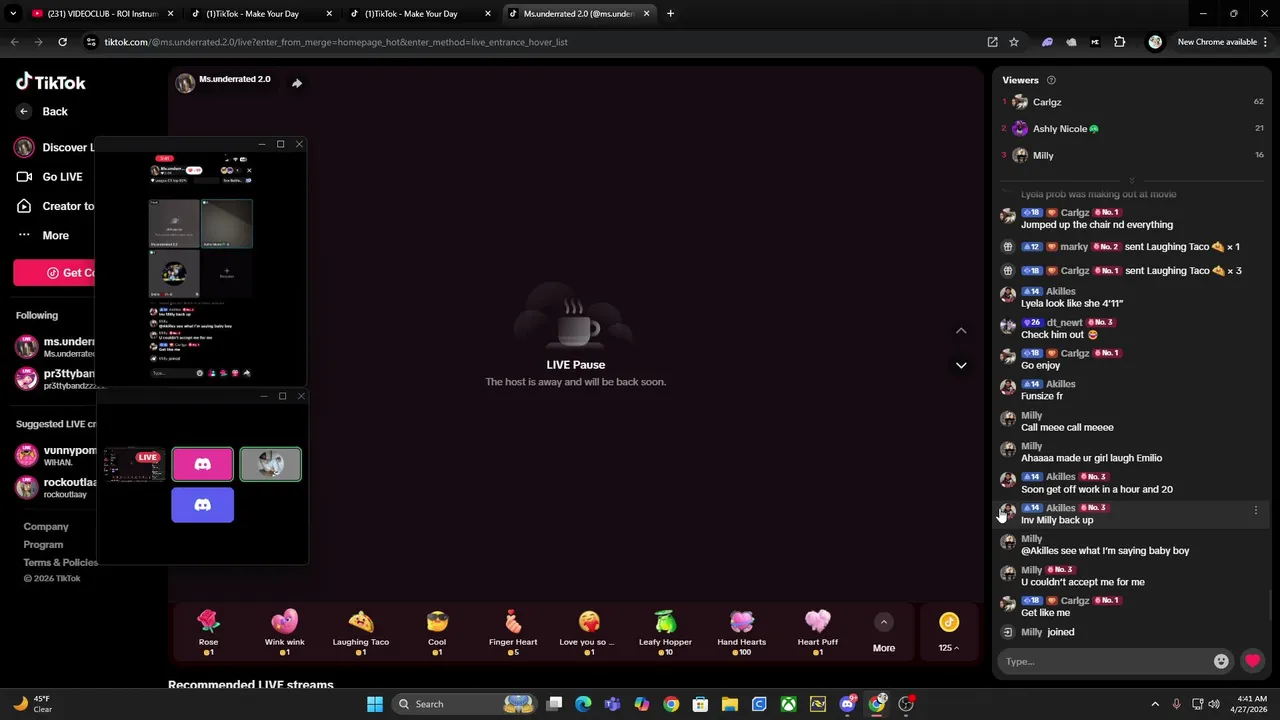Viewport: 1280px width, 720px height.
Task: Open a new Chrome tab
Action: pyautogui.click(x=670, y=14)
